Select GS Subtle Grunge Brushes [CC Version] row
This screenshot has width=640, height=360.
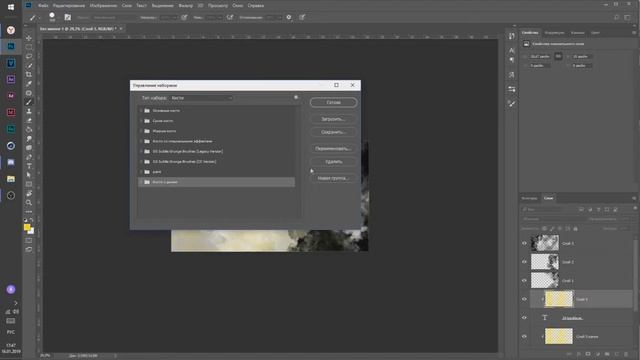(216, 162)
